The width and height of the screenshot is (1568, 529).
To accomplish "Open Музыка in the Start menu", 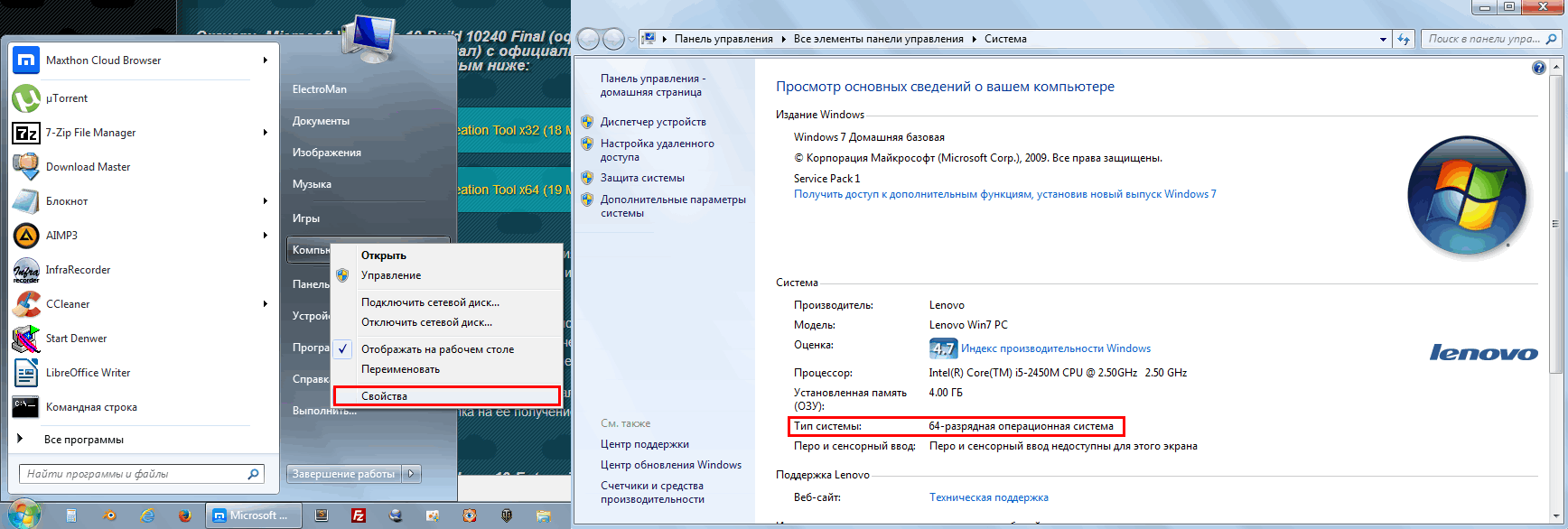I will [x=312, y=184].
